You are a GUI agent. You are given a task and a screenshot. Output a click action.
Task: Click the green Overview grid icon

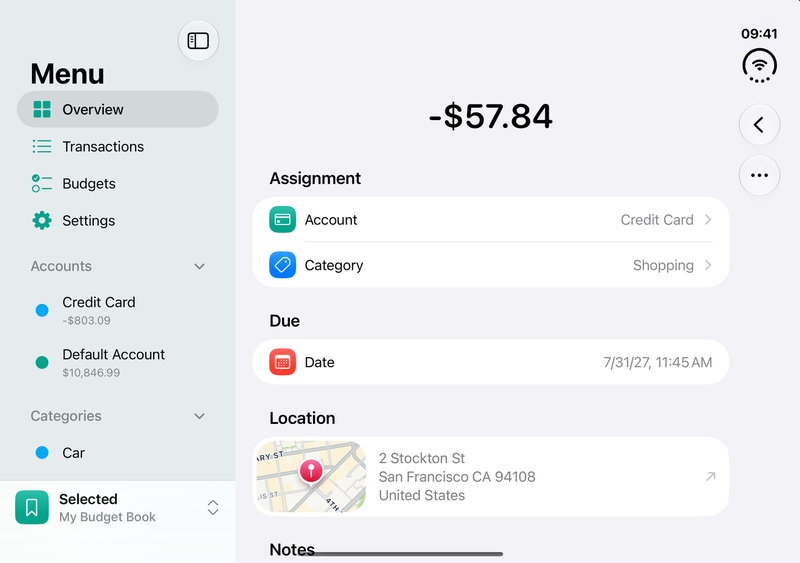42,109
